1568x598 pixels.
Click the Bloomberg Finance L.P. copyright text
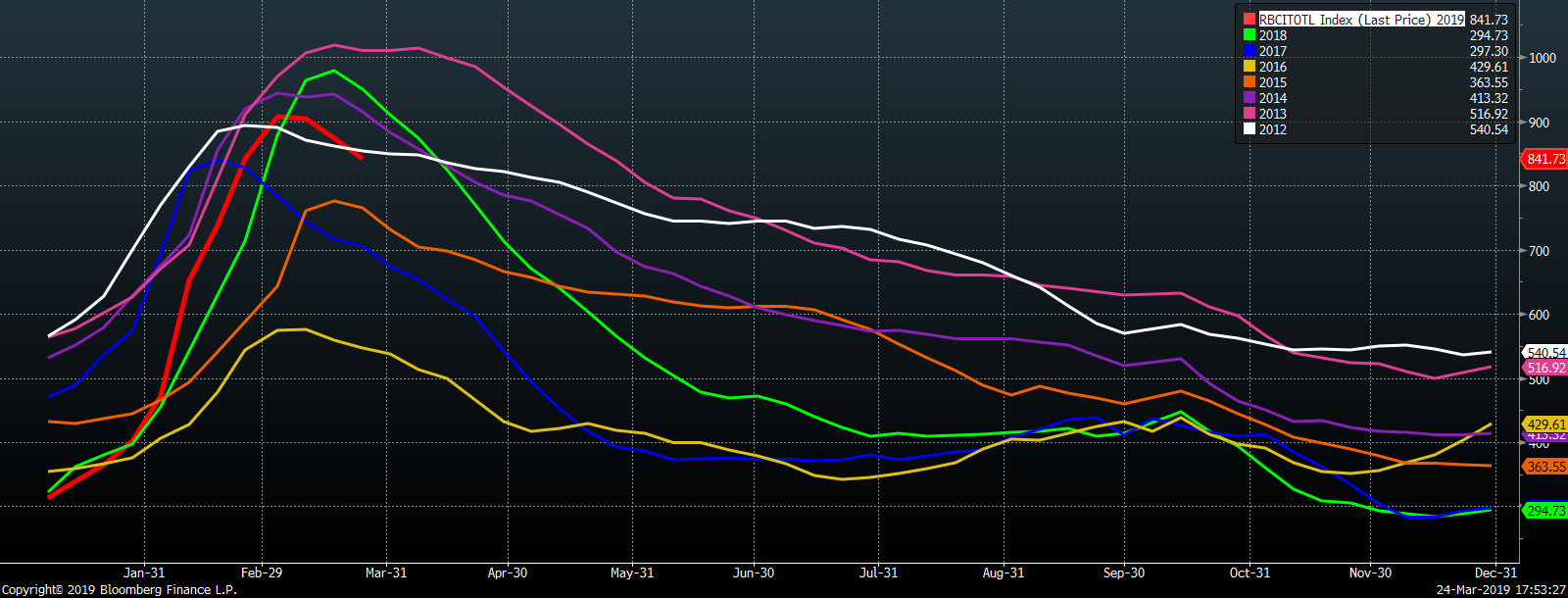119,589
